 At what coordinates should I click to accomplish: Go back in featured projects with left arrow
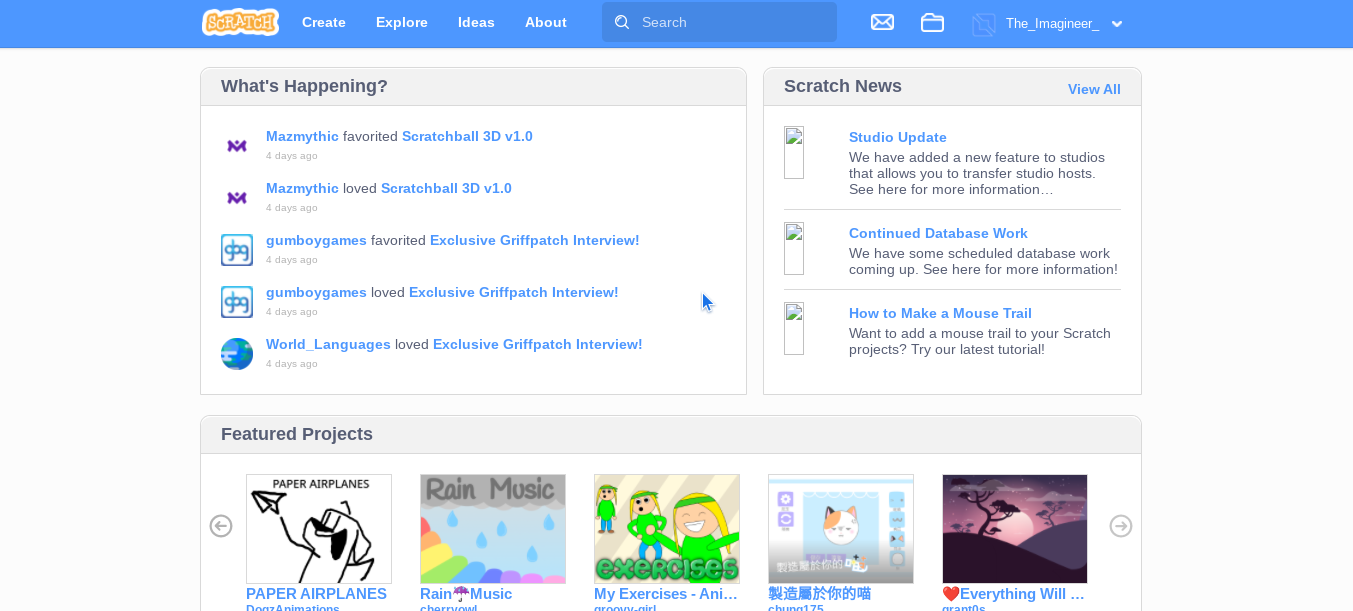(x=220, y=525)
